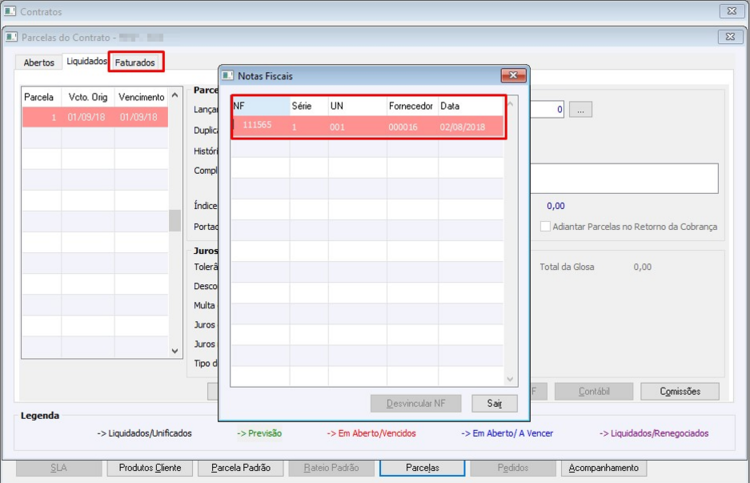Viewport: 750px width, 483px height.
Task: Click the Parcelas do Contrato window icon
Action: 11,37
